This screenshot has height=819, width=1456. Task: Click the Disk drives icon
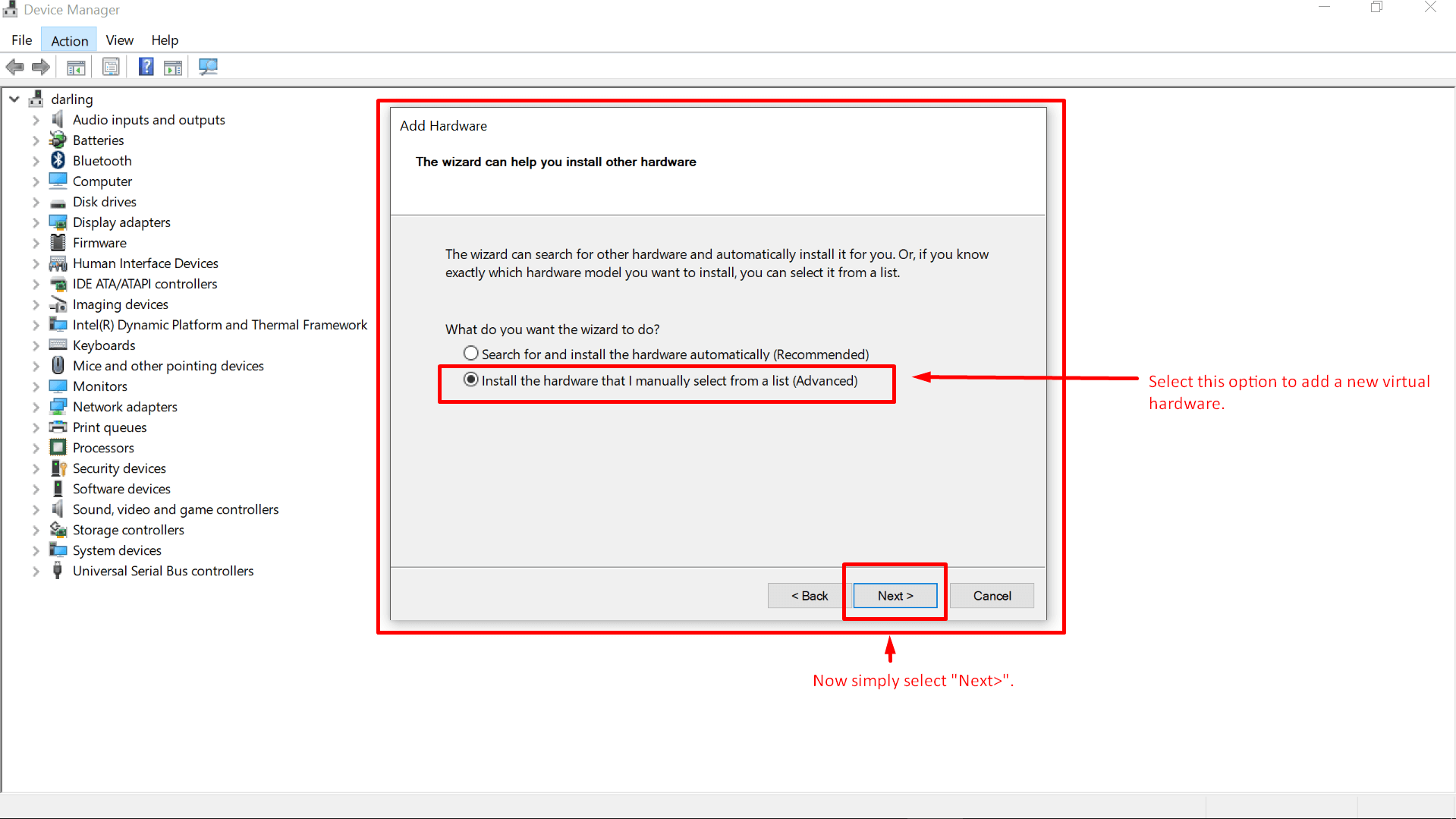coord(58,202)
